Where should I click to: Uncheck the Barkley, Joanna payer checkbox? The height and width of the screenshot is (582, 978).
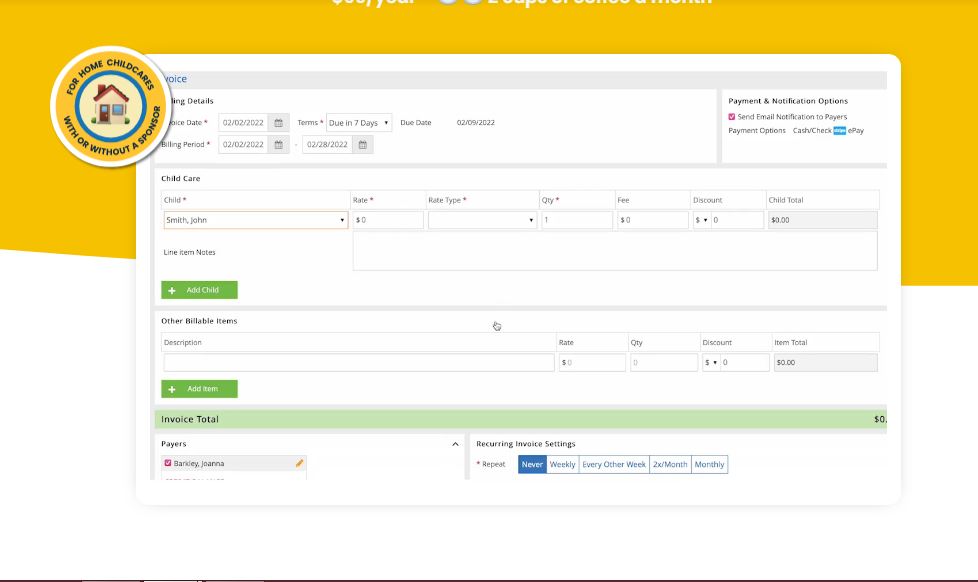[x=167, y=464]
